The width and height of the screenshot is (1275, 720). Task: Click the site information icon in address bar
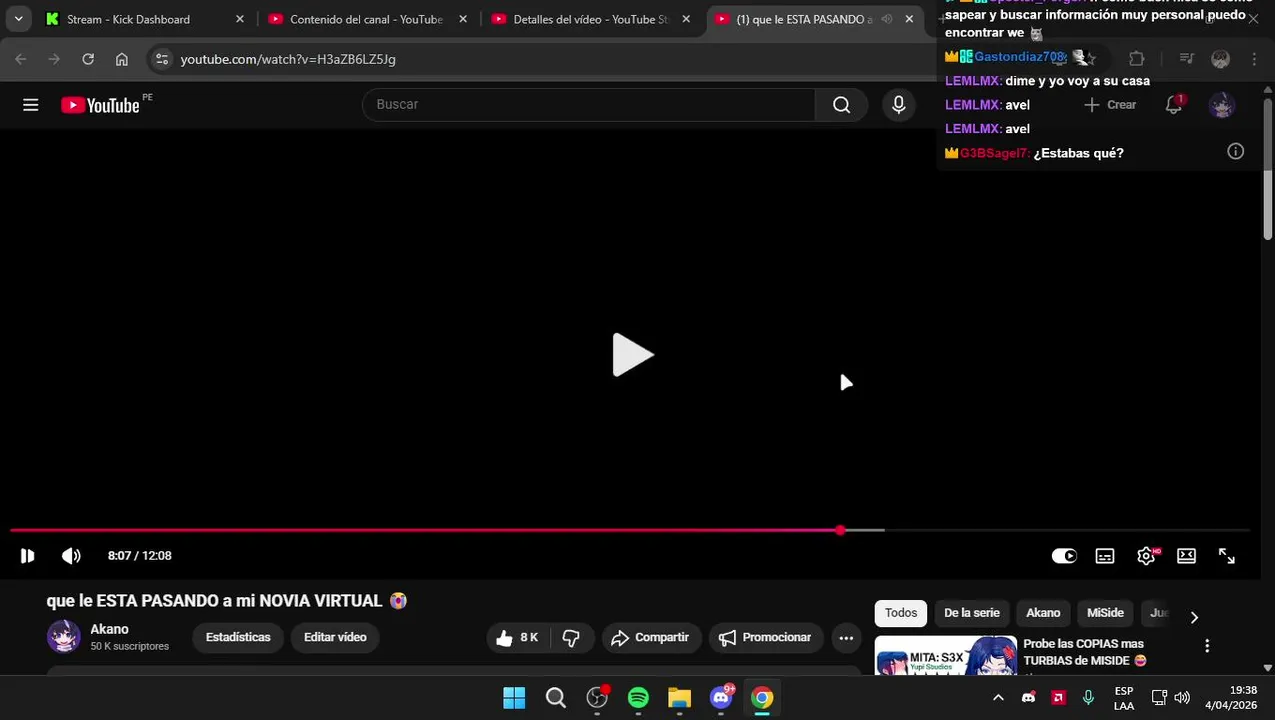point(162,59)
